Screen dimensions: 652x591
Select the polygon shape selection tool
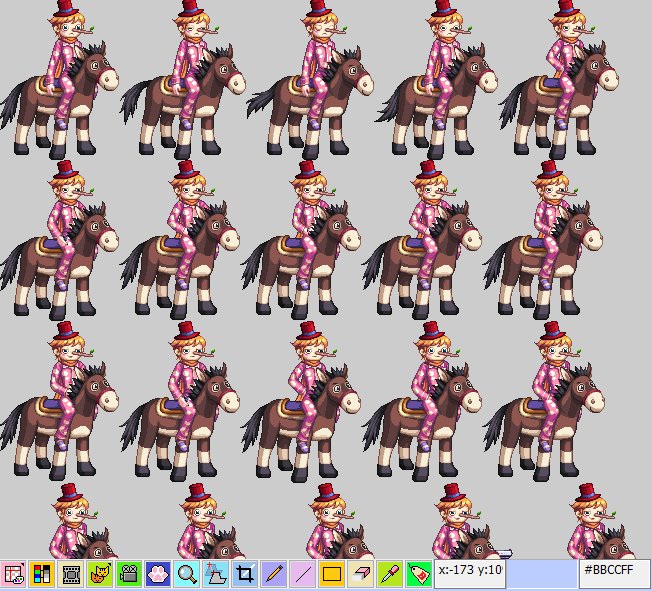pos(216,574)
